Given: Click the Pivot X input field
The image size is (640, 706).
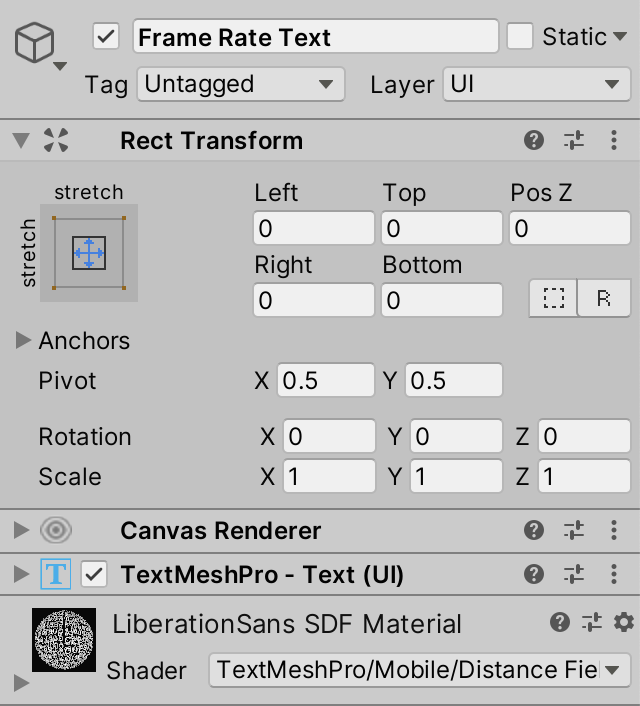Looking at the screenshot, I should 327,381.
